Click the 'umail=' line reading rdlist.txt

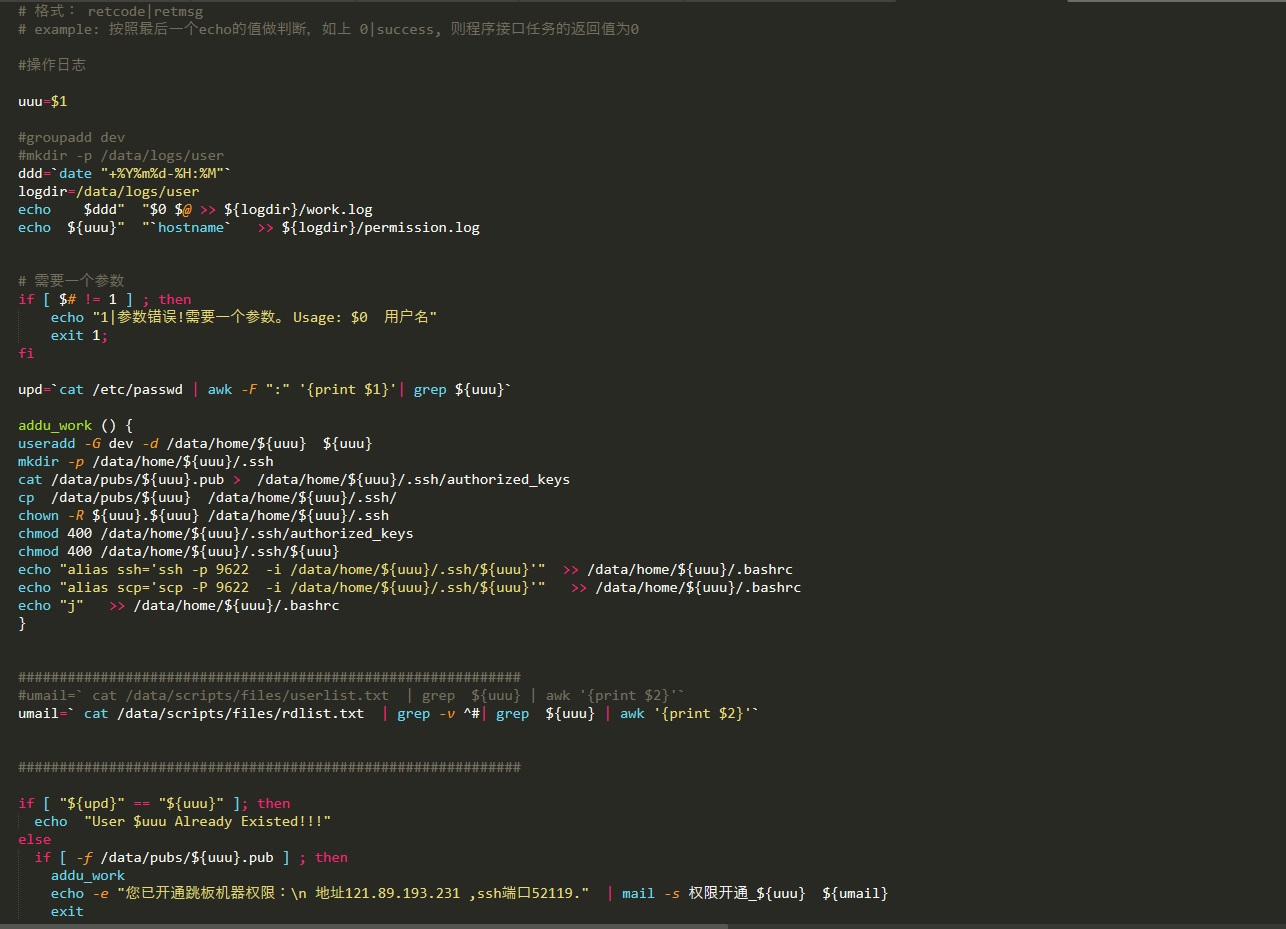click(389, 713)
